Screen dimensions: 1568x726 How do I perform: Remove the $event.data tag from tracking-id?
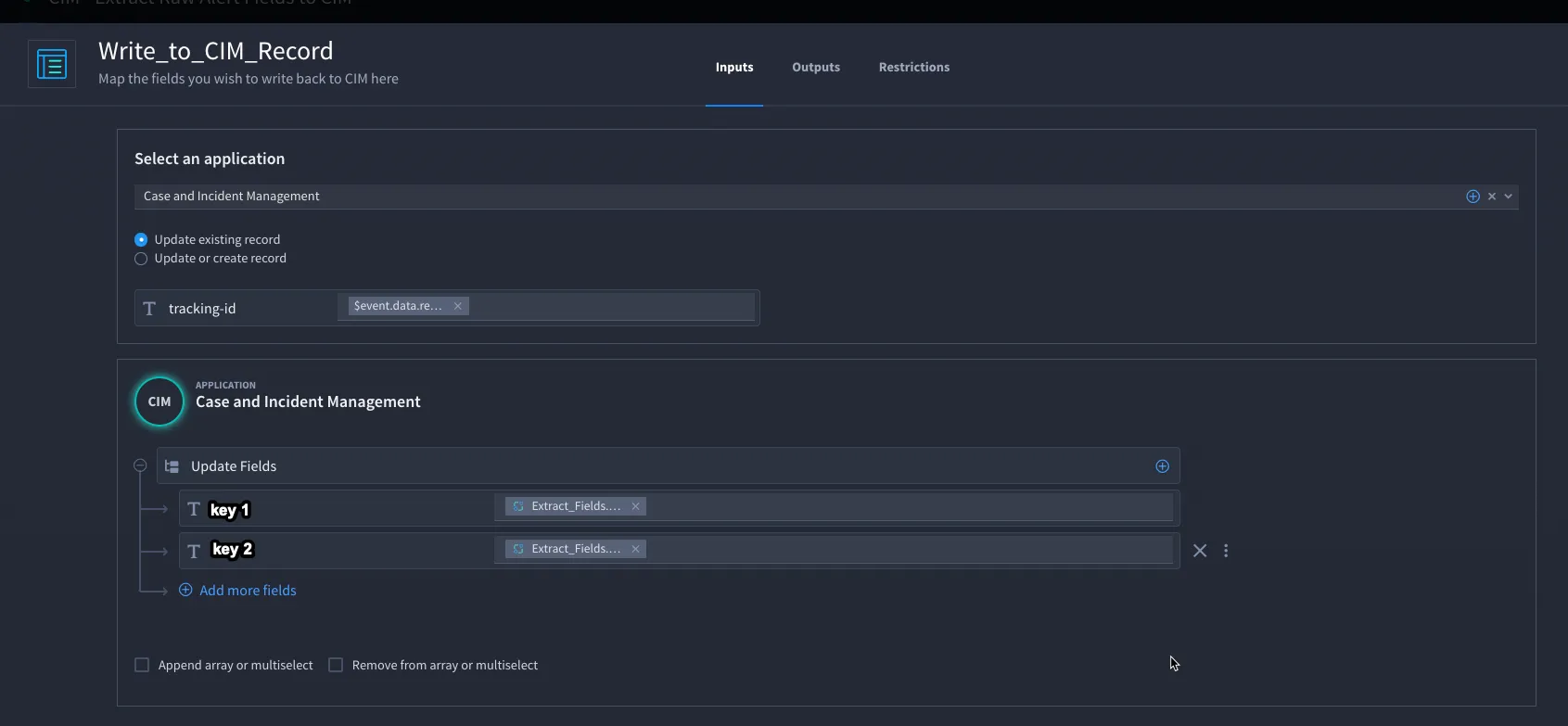tap(458, 306)
